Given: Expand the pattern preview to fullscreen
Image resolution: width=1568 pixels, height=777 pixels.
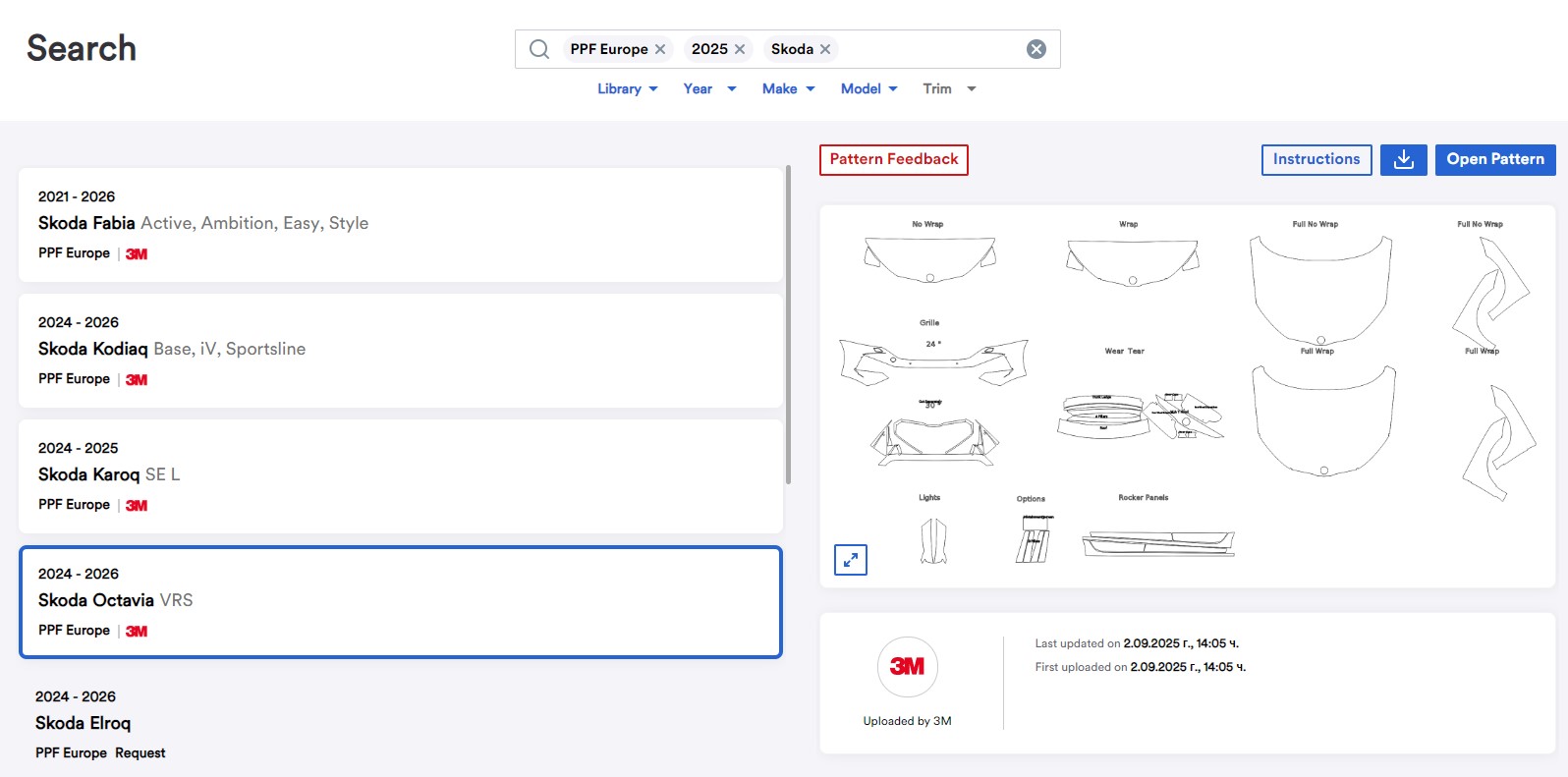Looking at the screenshot, I should 851,560.
